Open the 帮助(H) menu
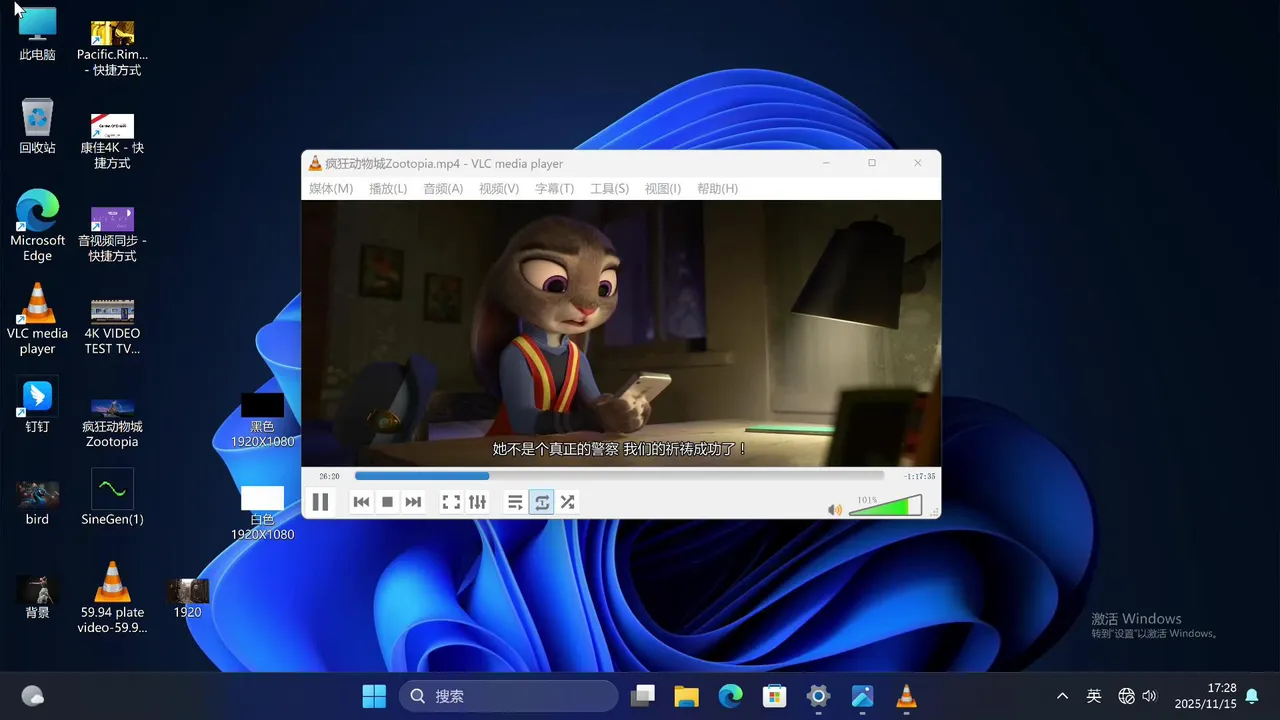Image resolution: width=1280 pixels, height=720 pixels. (x=717, y=189)
